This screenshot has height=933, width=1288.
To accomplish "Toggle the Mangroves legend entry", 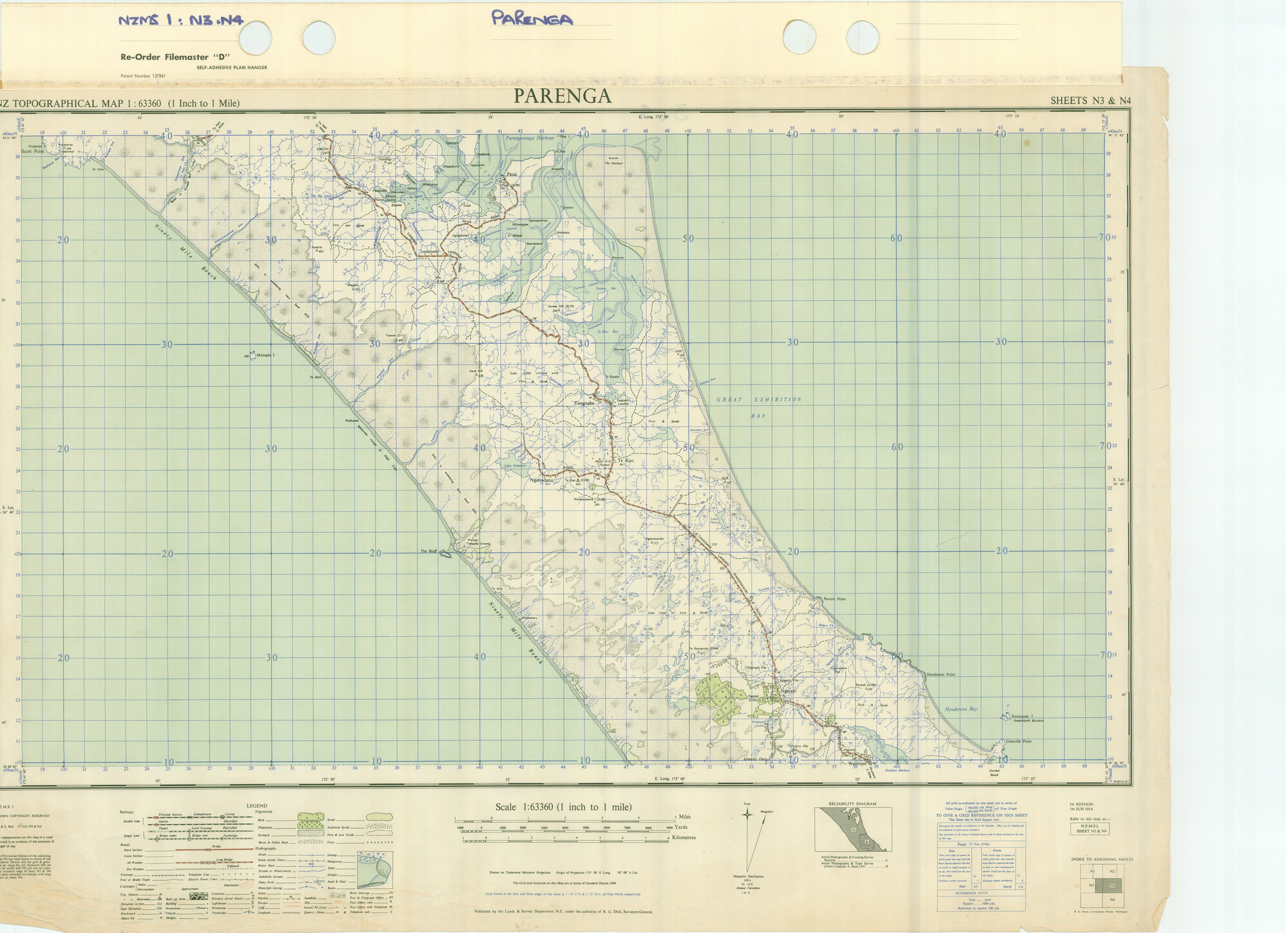I will point(333,861).
